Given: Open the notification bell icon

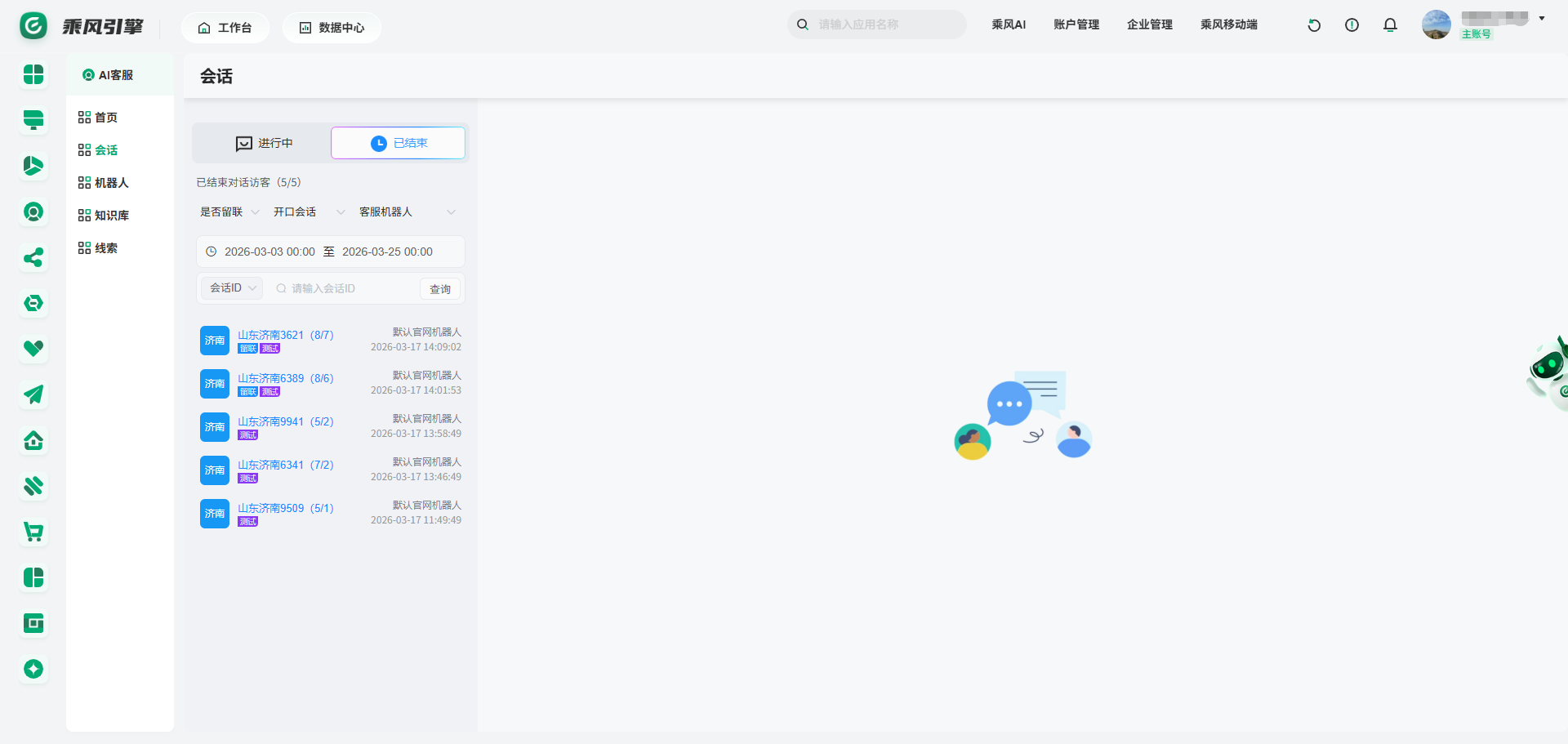Looking at the screenshot, I should click(x=1390, y=25).
